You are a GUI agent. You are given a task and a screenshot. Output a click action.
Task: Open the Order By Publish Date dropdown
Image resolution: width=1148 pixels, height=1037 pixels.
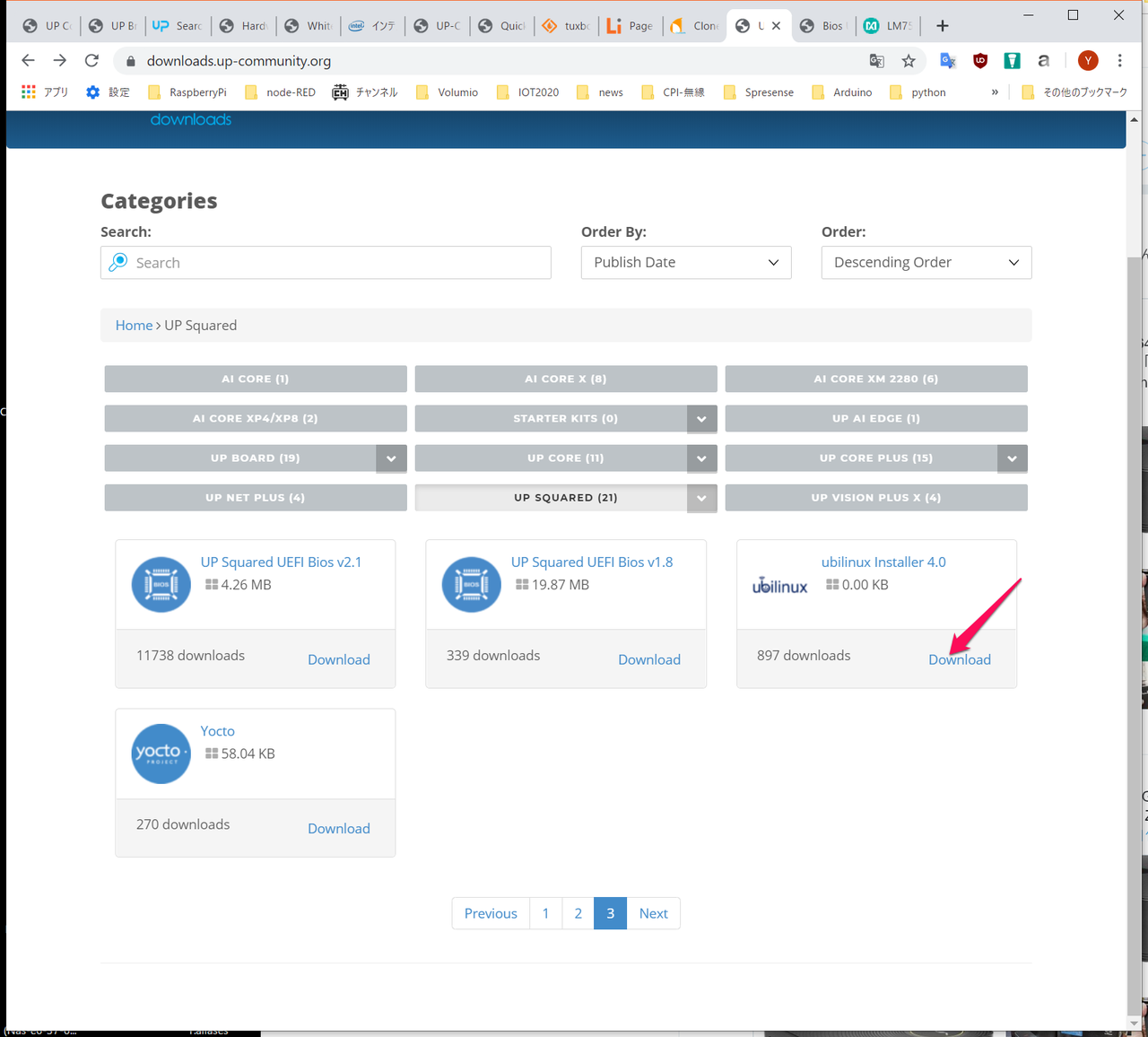[x=686, y=262]
